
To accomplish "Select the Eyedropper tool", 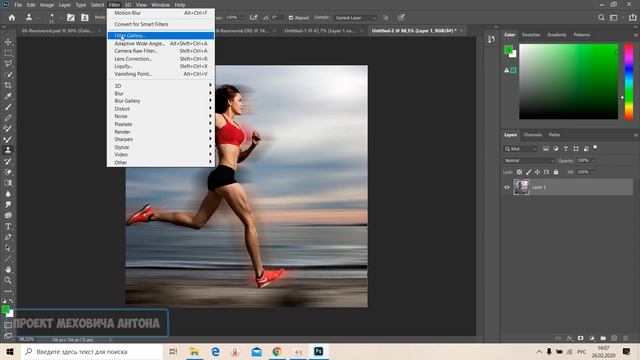I will pyautogui.click(x=8, y=96).
